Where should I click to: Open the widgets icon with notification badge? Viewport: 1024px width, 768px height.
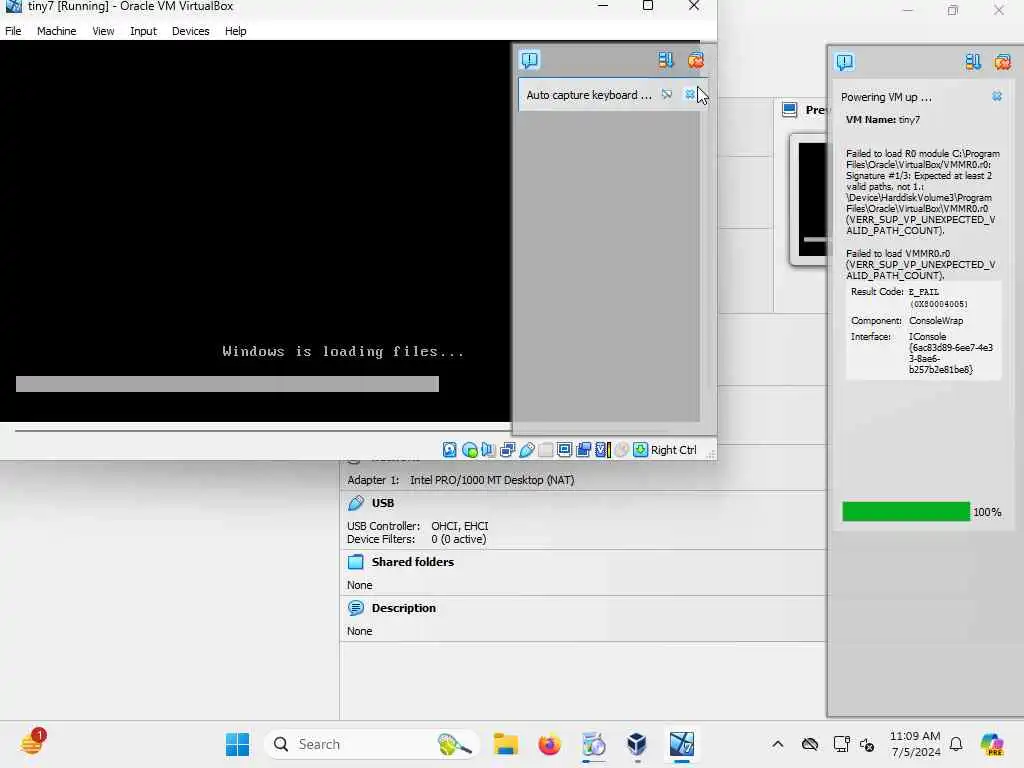pyautogui.click(x=32, y=743)
